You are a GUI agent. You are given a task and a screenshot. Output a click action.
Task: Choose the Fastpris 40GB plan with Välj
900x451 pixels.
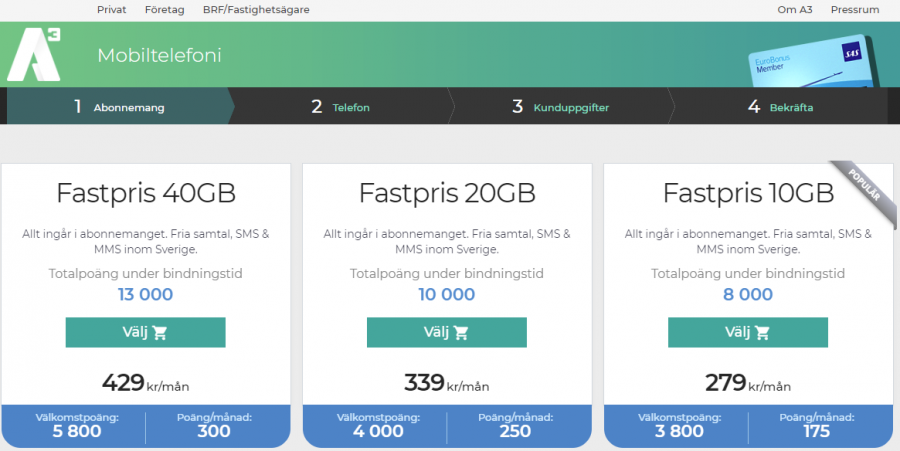(145, 333)
